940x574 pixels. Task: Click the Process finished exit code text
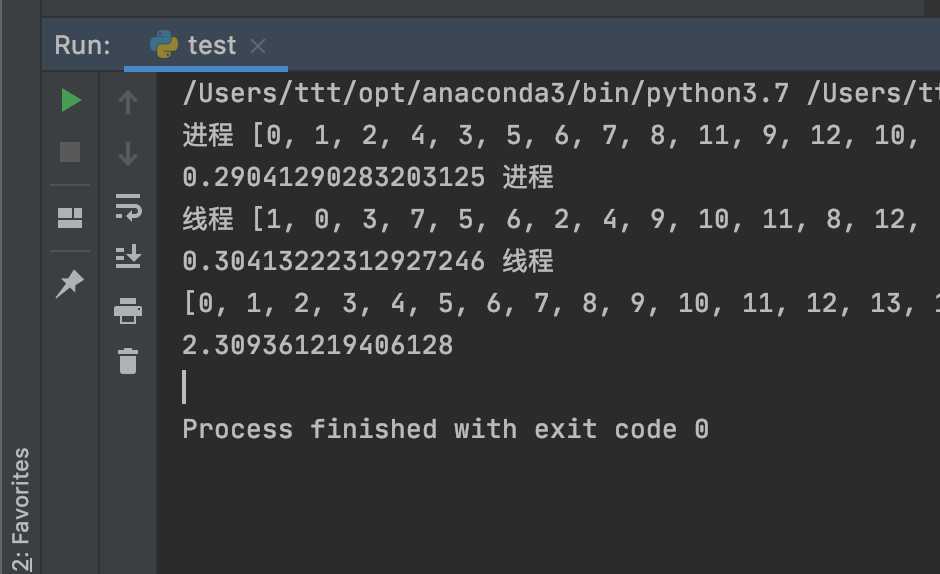pyautogui.click(x=446, y=429)
